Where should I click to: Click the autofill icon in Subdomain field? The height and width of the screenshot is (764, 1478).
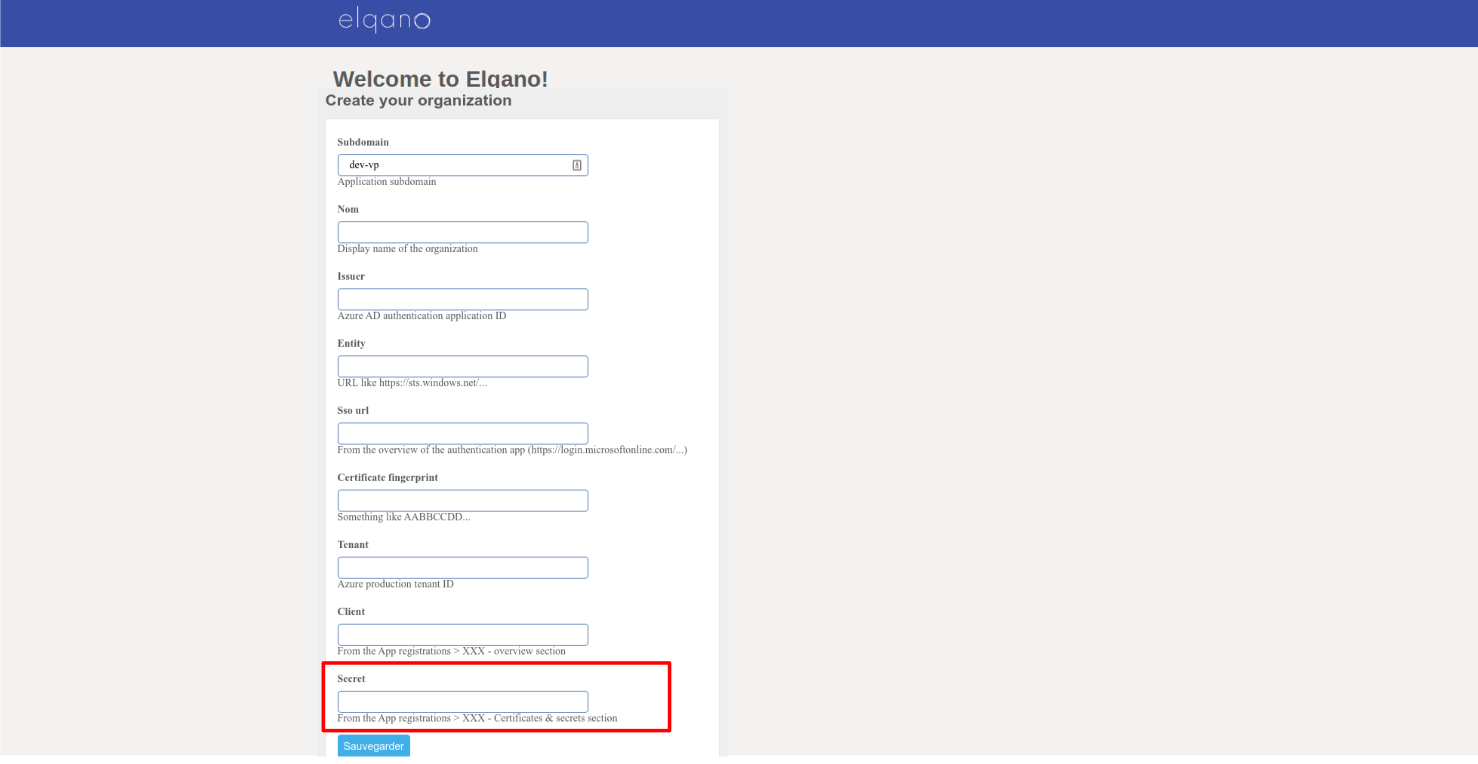click(577, 165)
